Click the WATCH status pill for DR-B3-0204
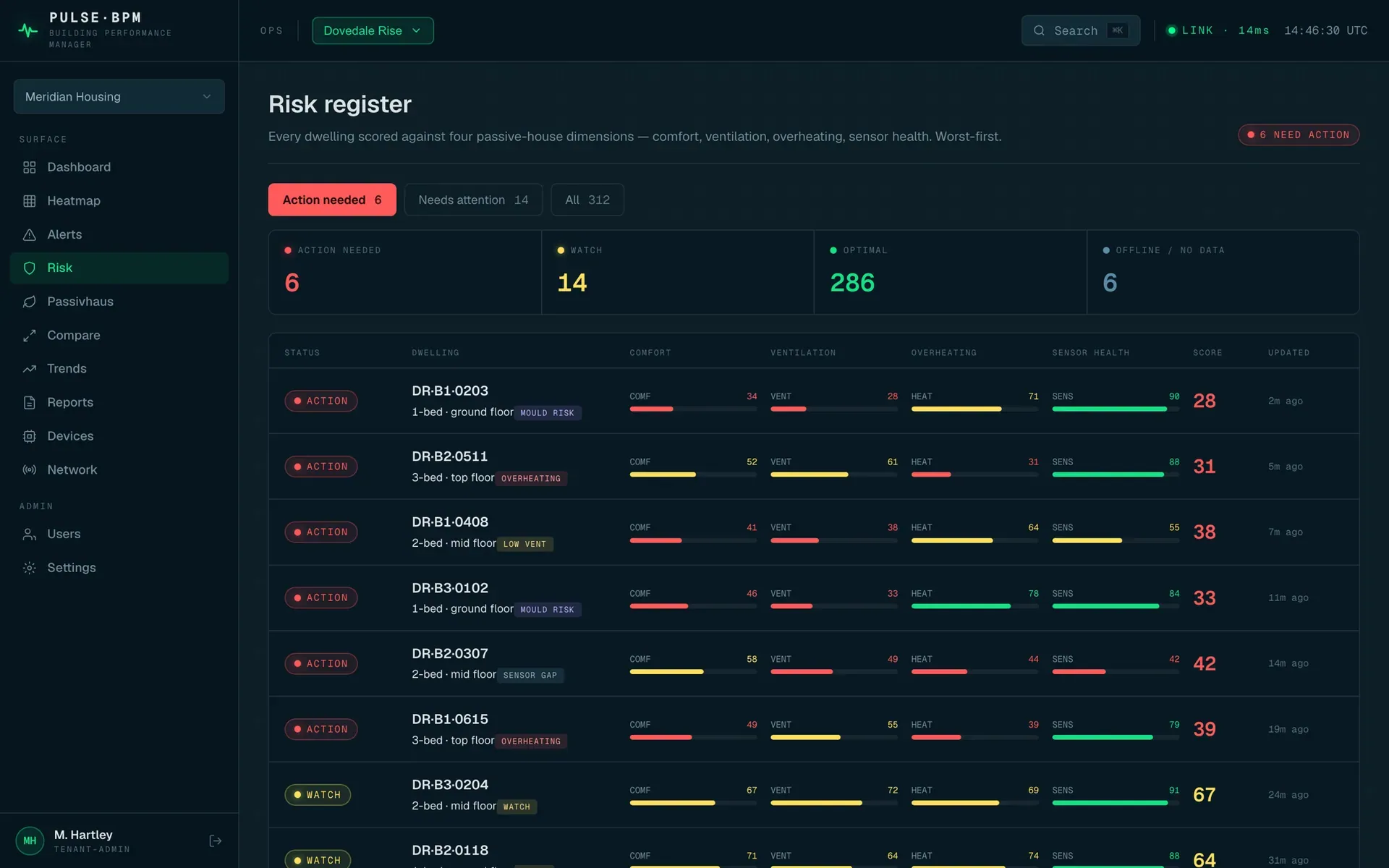 (318, 795)
